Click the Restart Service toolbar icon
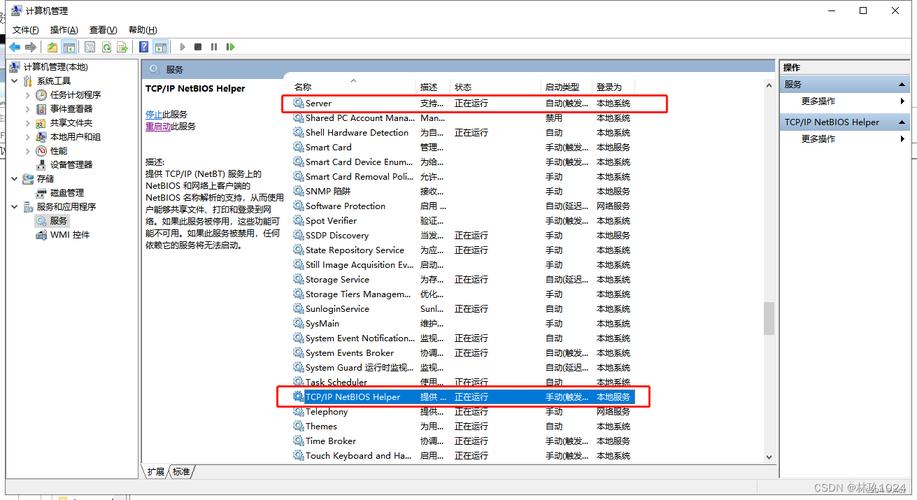Image resolution: width=917 pixels, height=500 pixels. (230, 47)
